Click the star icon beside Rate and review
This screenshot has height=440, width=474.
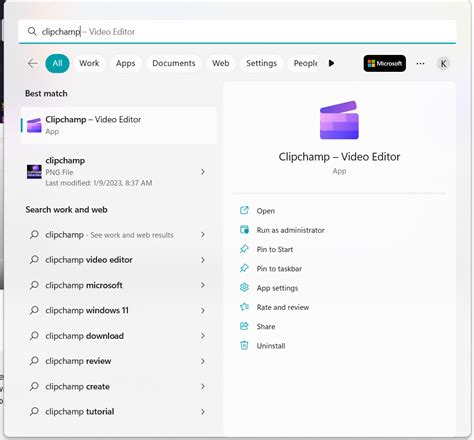[x=244, y=307]
